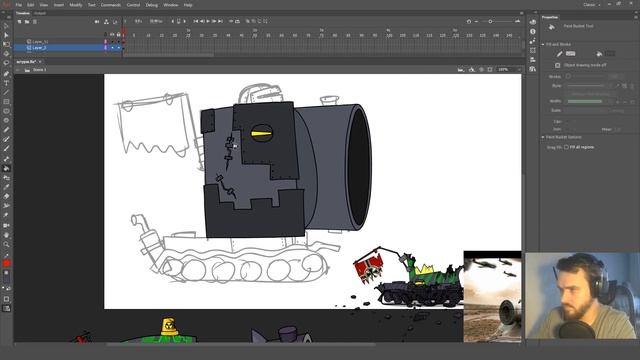This screenshot has width=640, height=360.
Task: Toggle visibility dot of Layer_11
Action: pyautogui.click(x=113, y=42)
